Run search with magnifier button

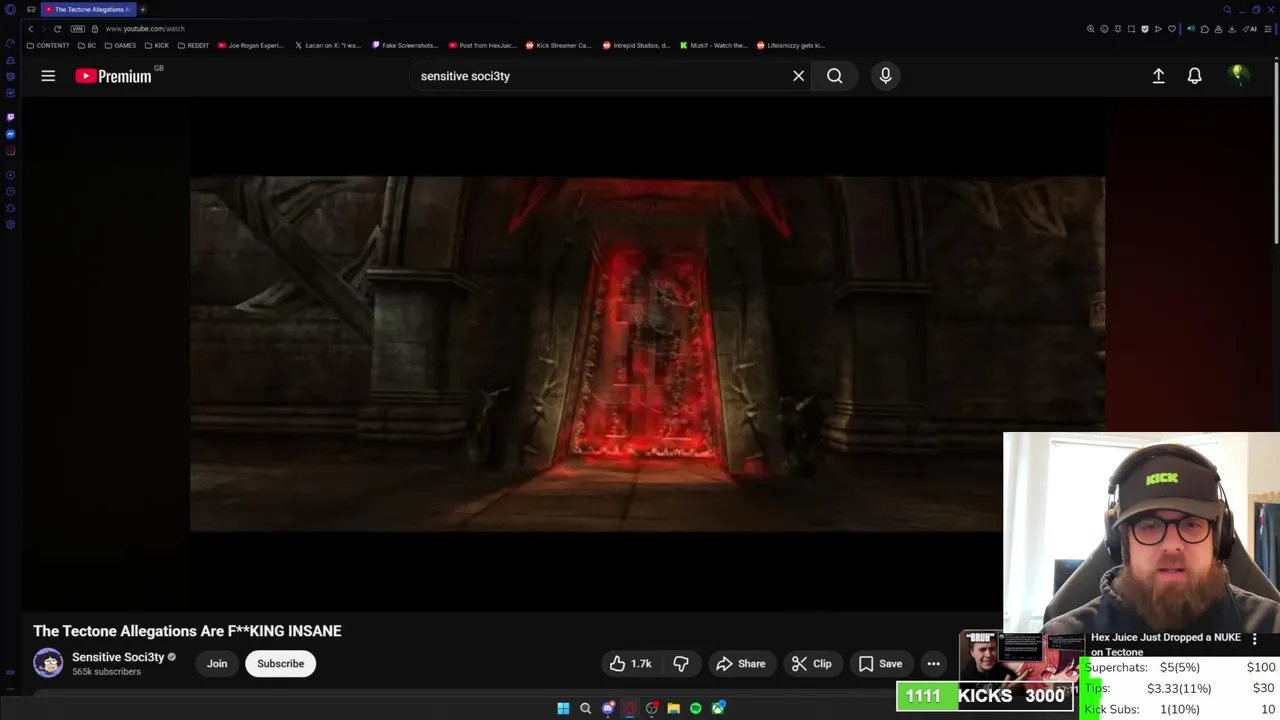pyautogui.click(x=834, y=76)
